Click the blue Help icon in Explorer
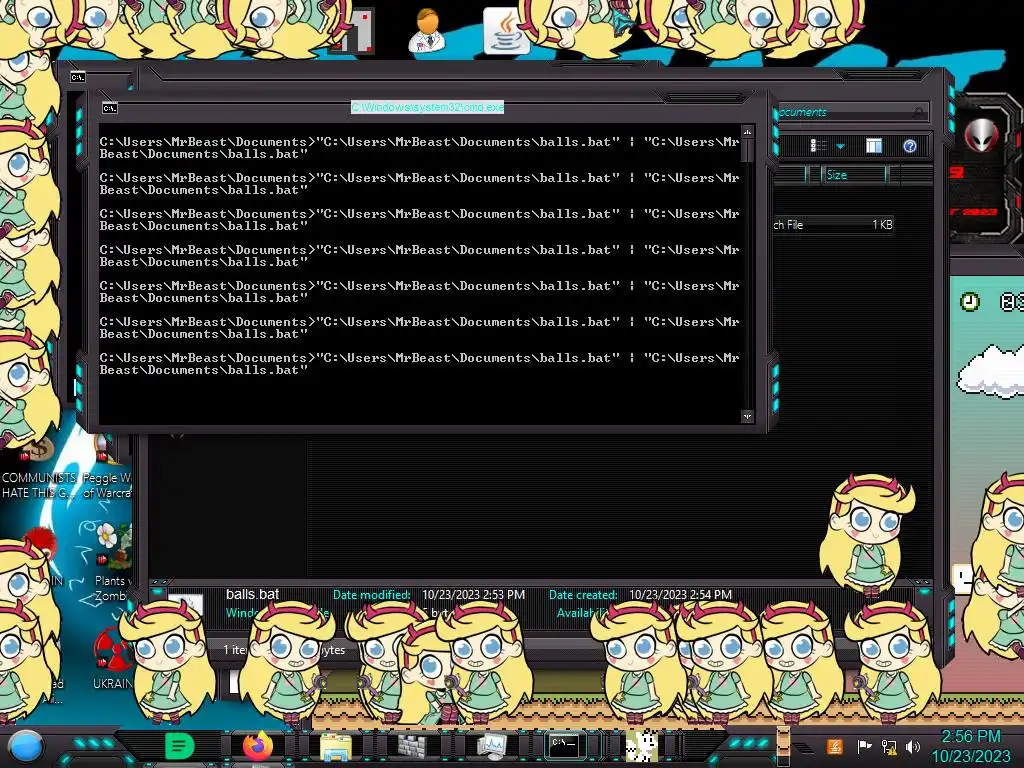 pos(910,146)
